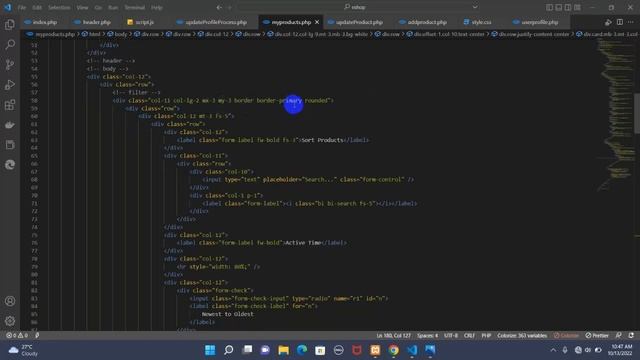The height and width of the screenshot is (360, 640).
Task: Open the Run and Debug view
Action: coord(10,84)
